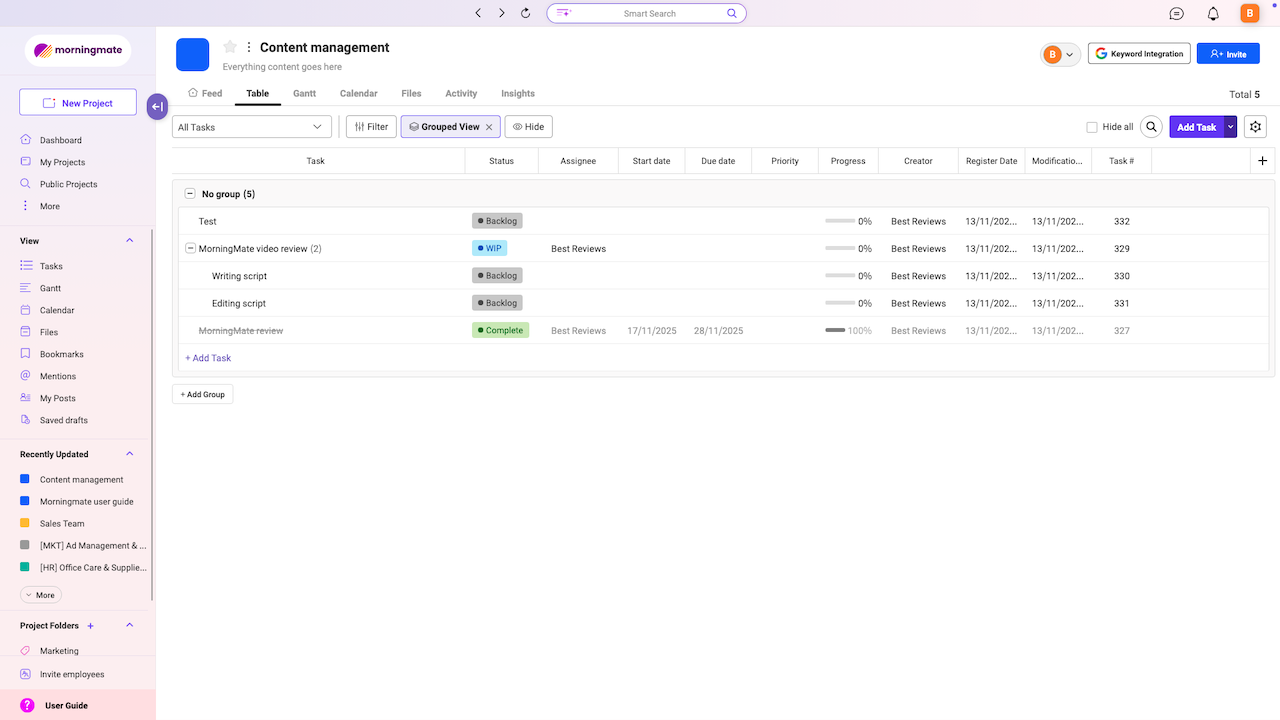The height and width of the screenshot is (720, 1280).
Task: Open the chat messages icon
Action: point(1177,13)
